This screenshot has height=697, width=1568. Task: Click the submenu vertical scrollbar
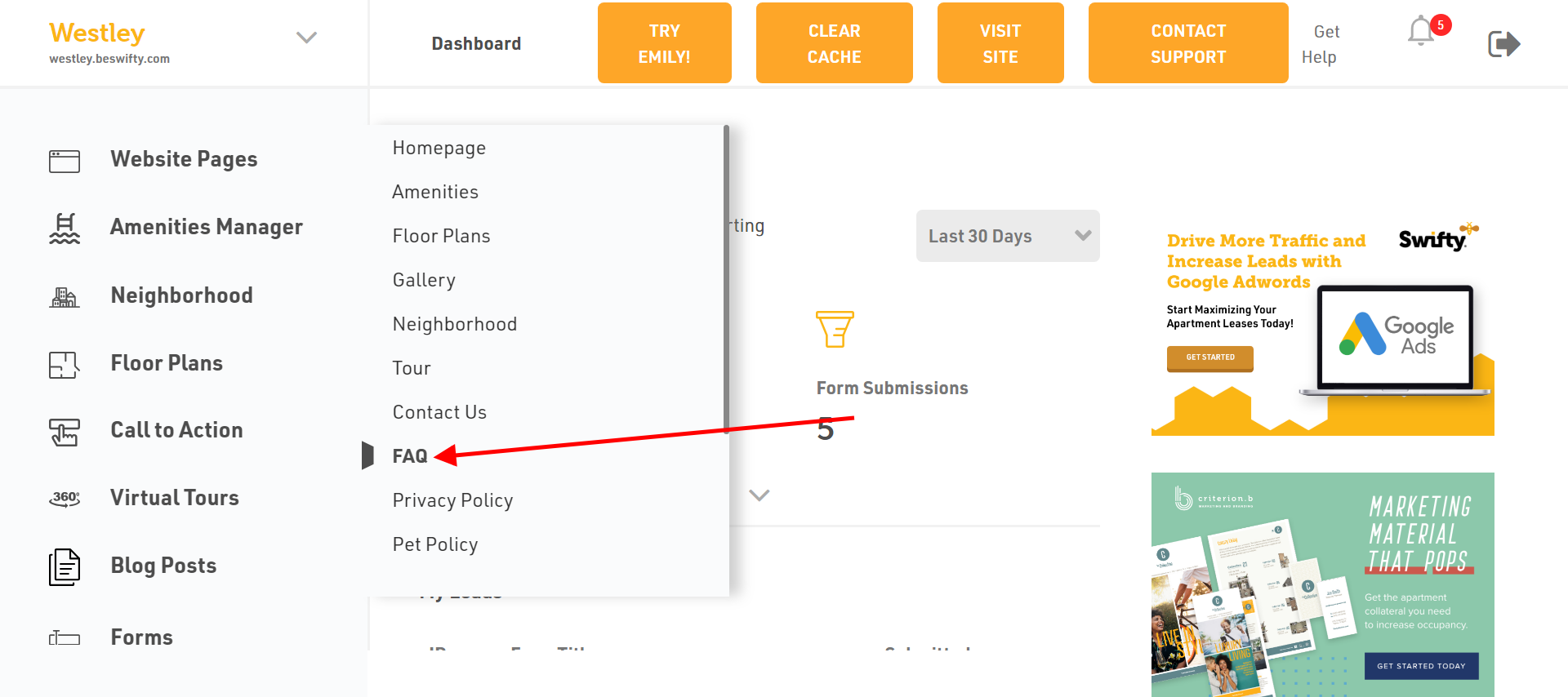(x=726, y=279)
